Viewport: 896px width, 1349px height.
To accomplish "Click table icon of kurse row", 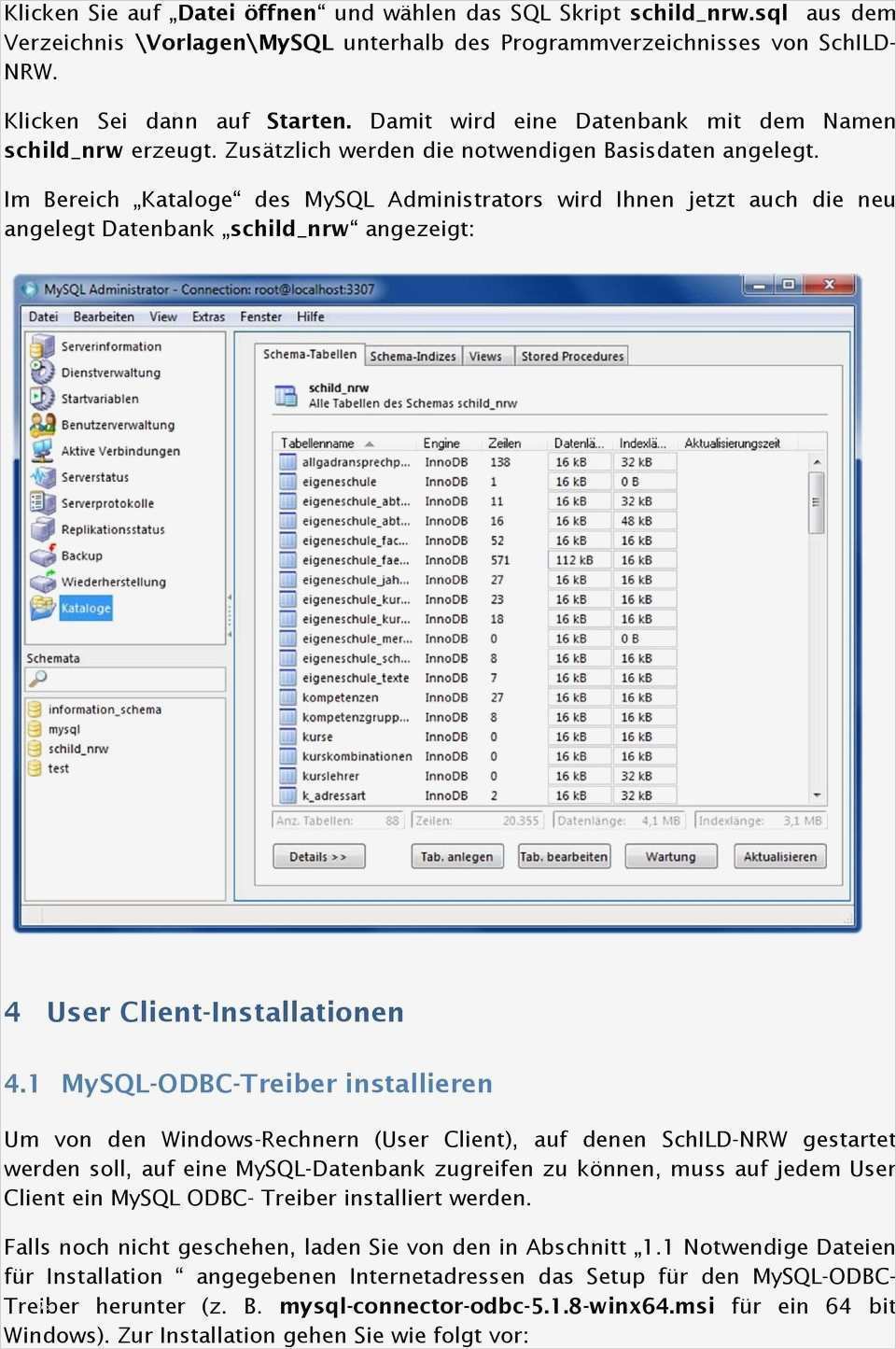I will [288, 737].
